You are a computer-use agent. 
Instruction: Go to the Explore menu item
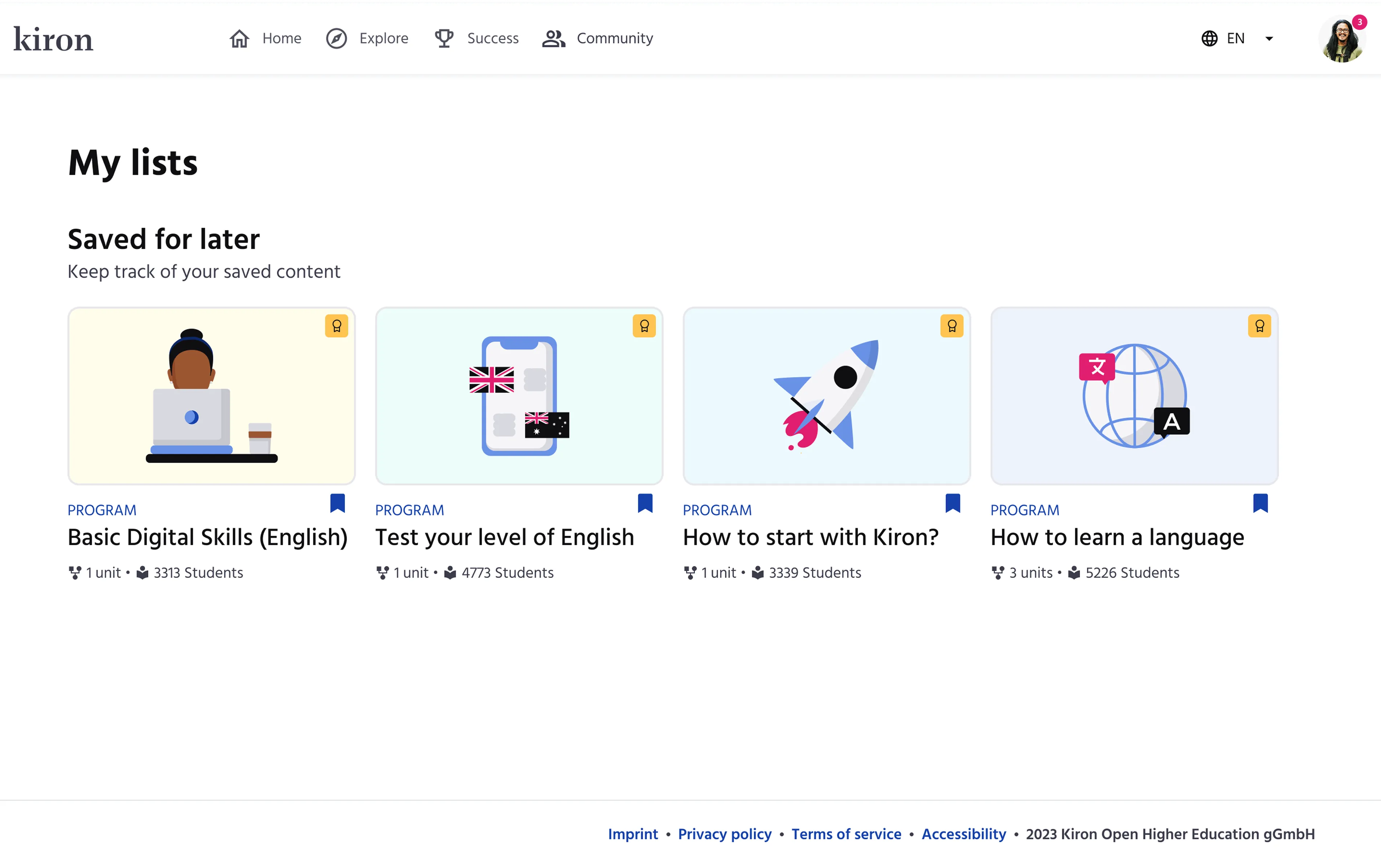click(x=383, y=38)
